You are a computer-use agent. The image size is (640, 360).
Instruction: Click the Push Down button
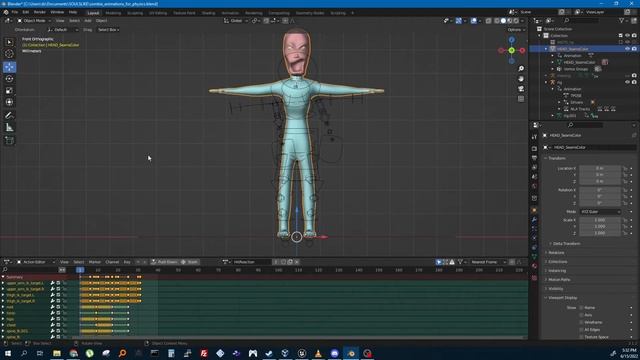[x=164, y=262]
